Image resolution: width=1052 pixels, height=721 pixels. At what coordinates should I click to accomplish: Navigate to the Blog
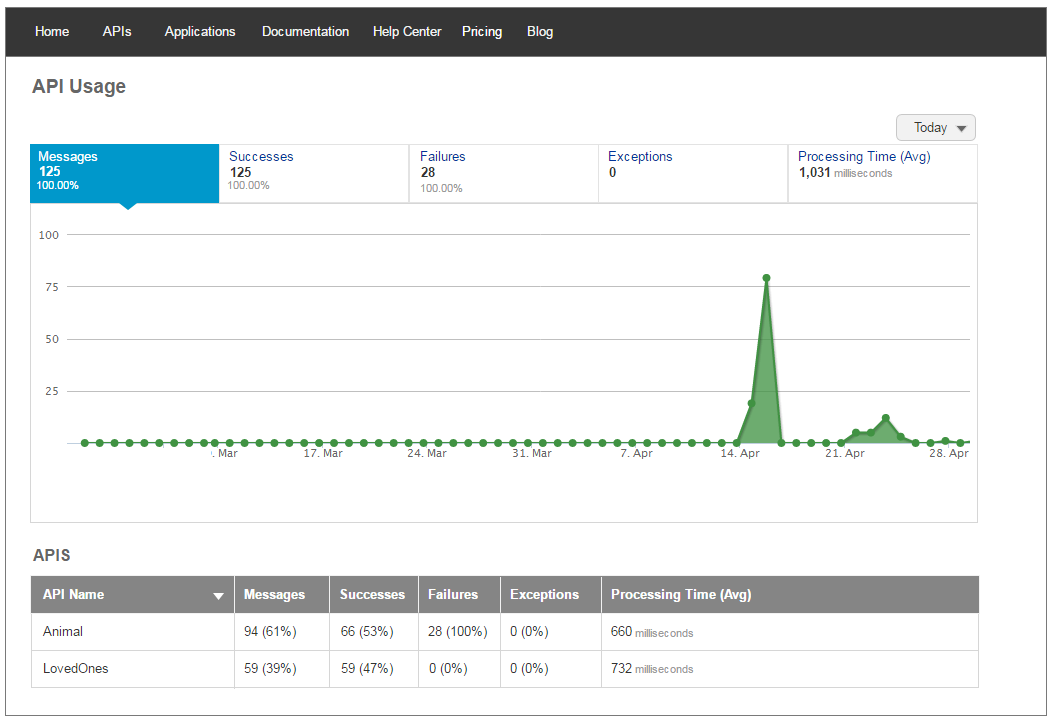click(x=540, y=31)
